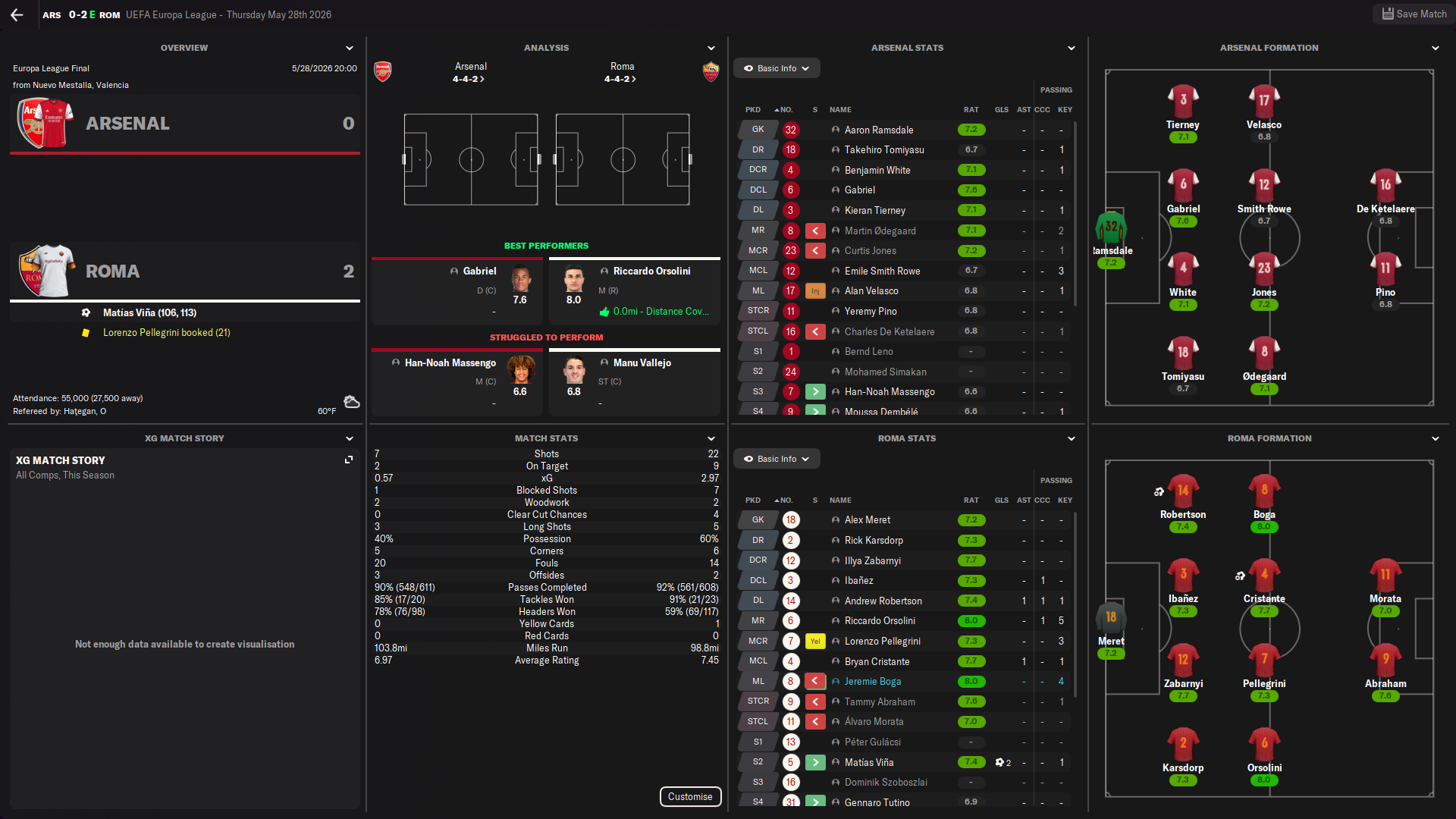Sort Roma stats by the GLS column
The width and height of the screenshot is (1456, 819).
(1001, 500)
